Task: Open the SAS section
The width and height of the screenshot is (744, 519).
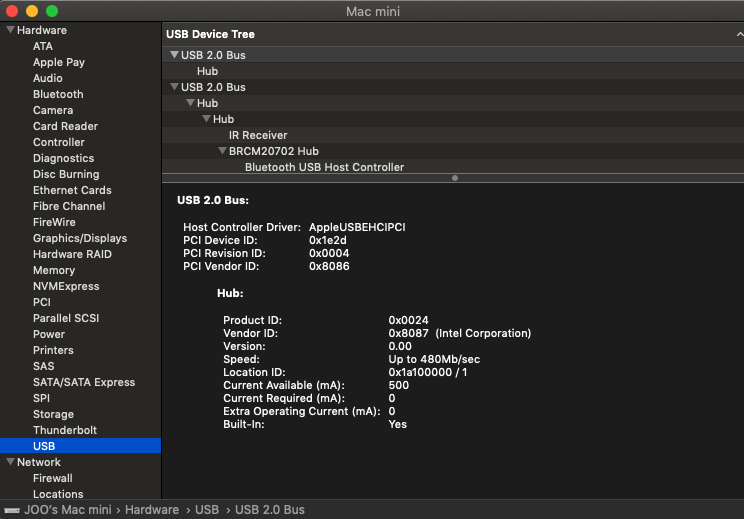Action: point(44,366)
